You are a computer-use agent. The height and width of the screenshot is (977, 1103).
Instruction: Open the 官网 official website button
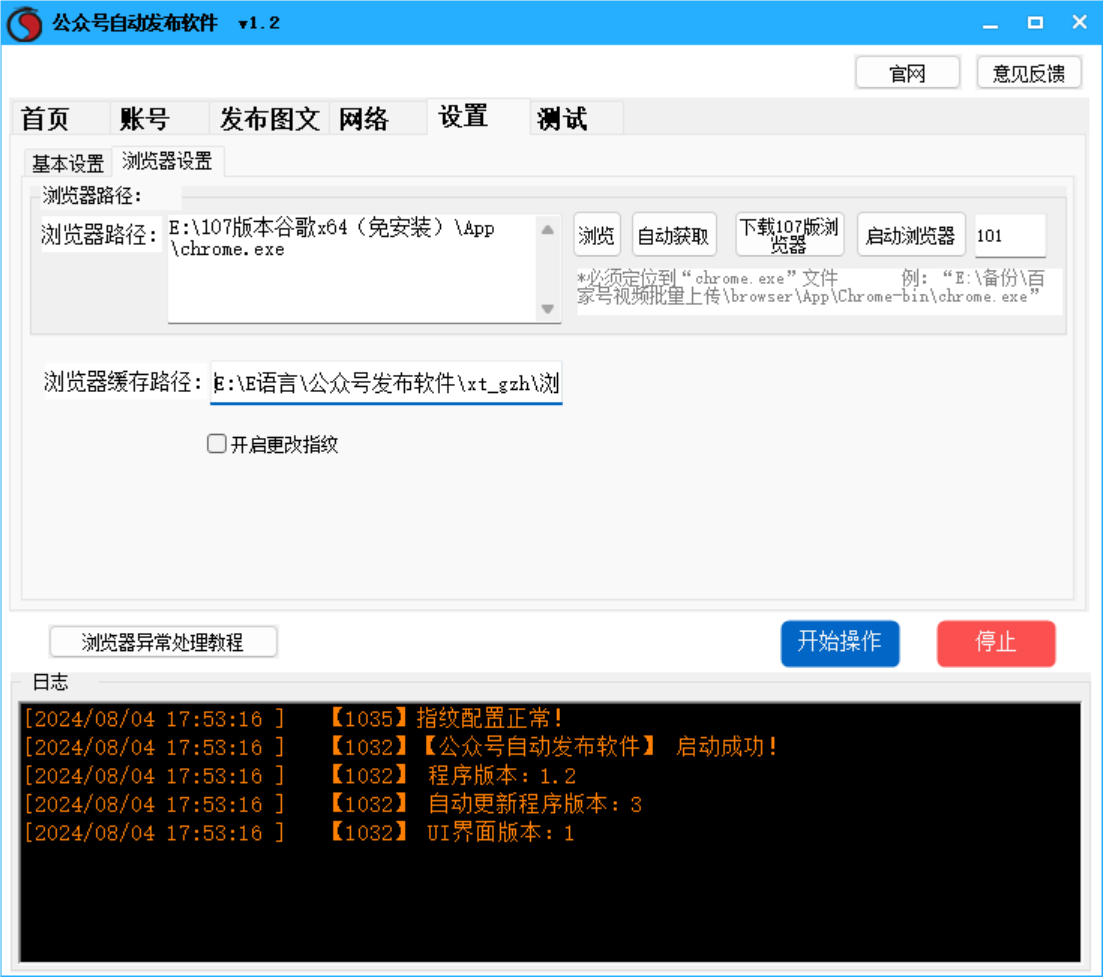(907, 73)
